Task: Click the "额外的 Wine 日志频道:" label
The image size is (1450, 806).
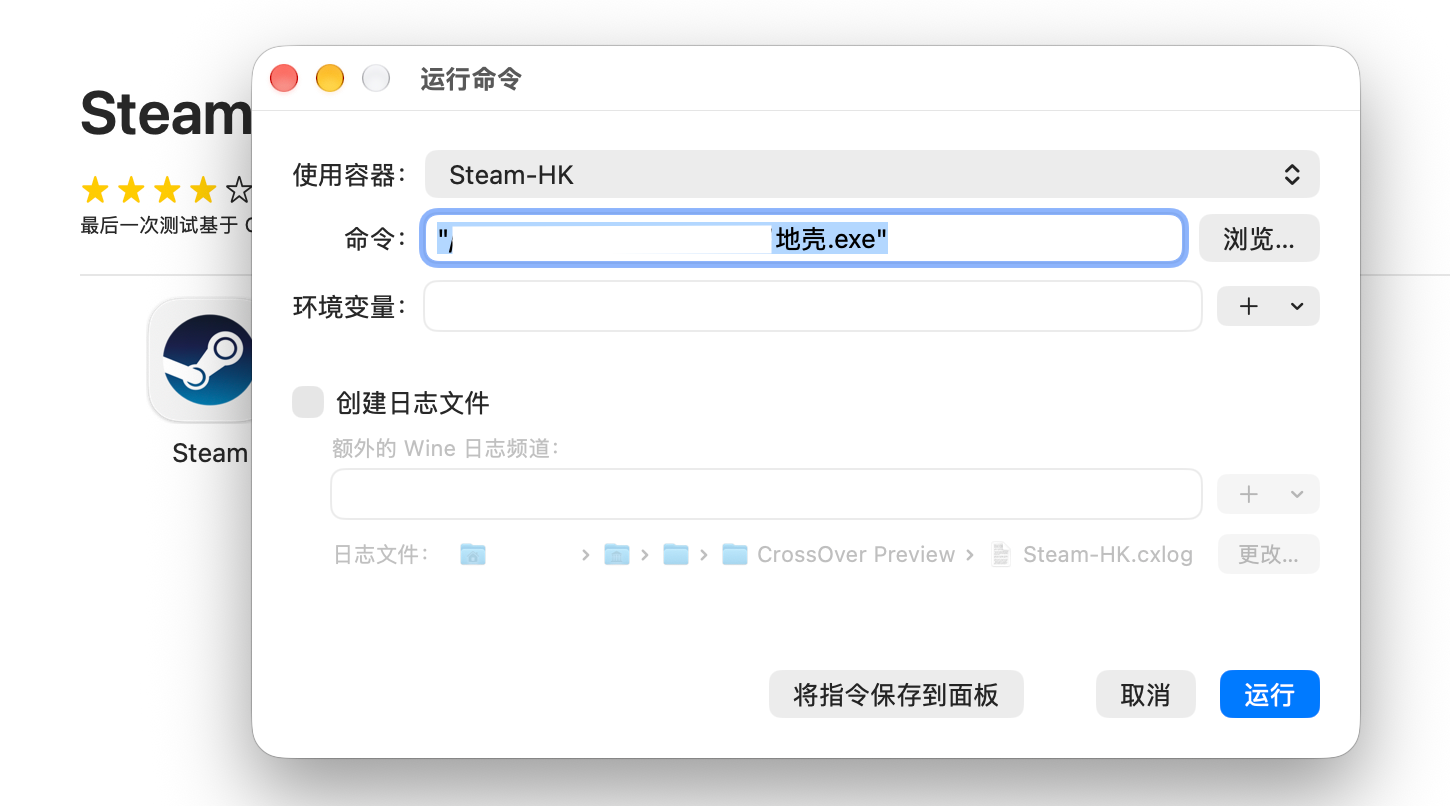Action: click(446, 448)
